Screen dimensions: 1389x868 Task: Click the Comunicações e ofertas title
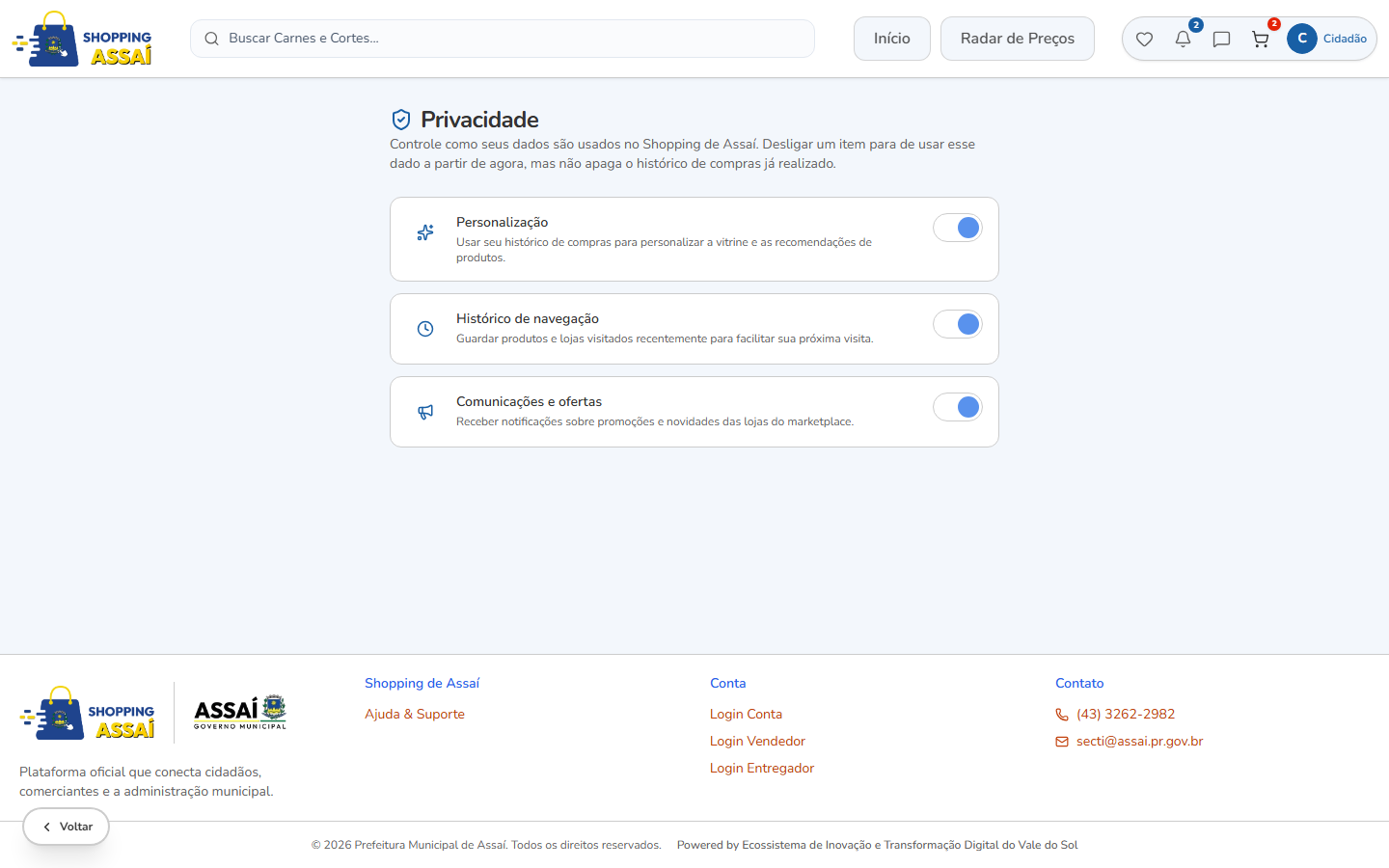[x=529, y=401]
